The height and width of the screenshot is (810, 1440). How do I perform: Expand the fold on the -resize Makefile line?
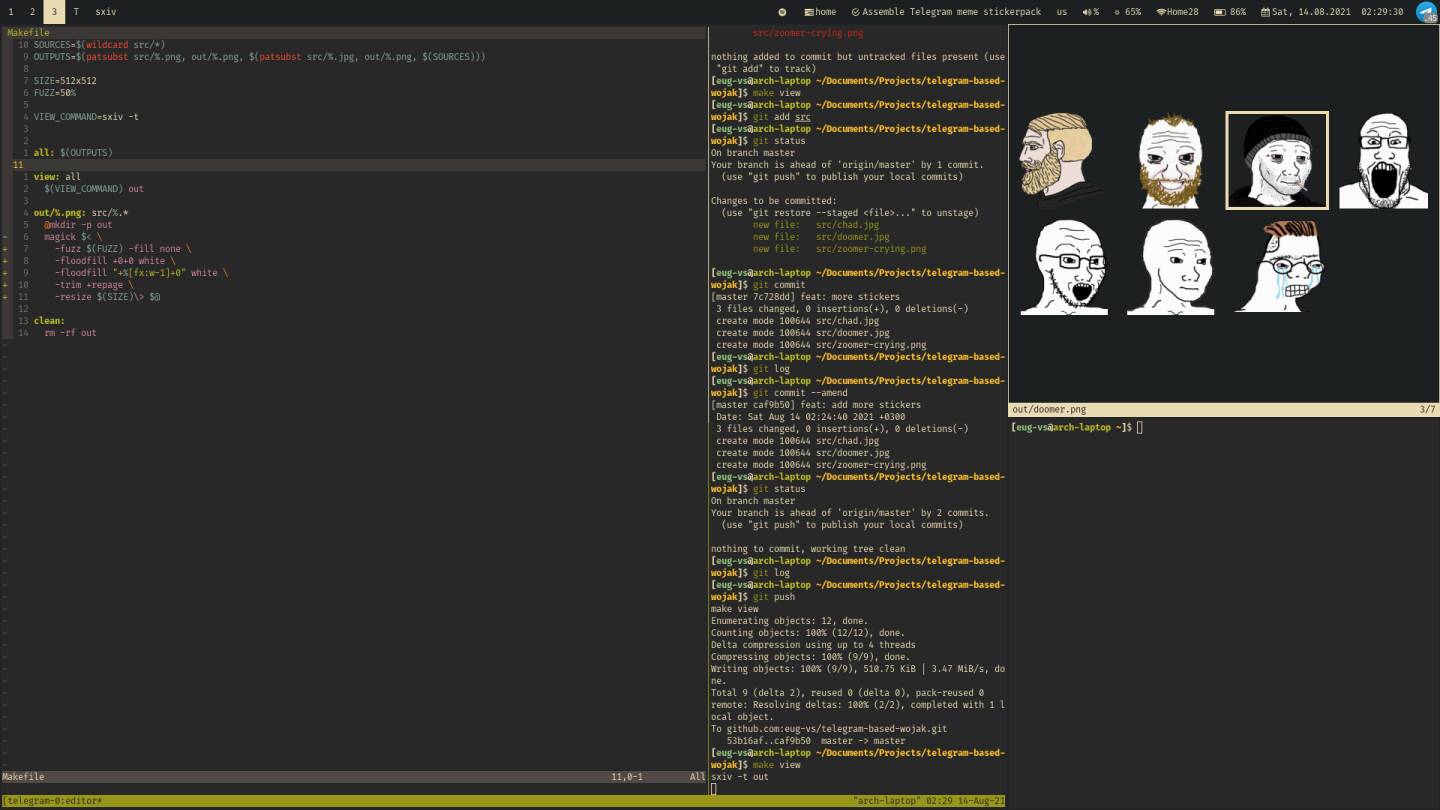tap(6, 296)
